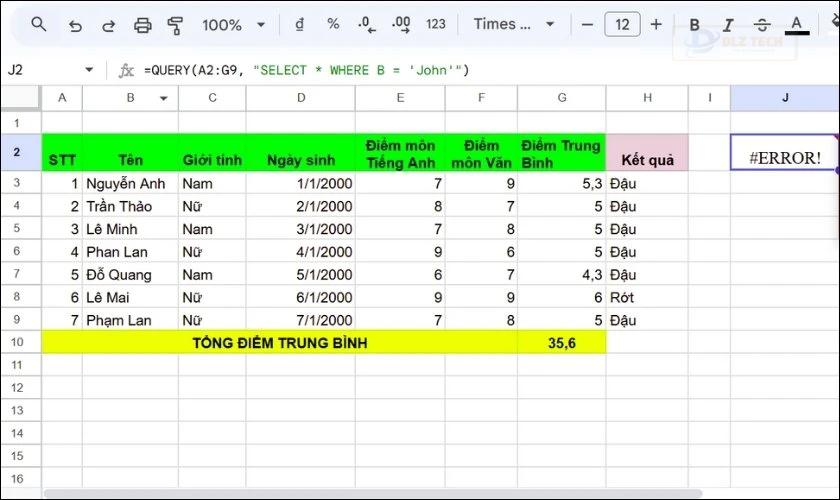The height and width of the screenshot is (500, 840).
Task: Select the Nguyễn Anh cell
Action: pyautogui.click(x=130, y=183)
